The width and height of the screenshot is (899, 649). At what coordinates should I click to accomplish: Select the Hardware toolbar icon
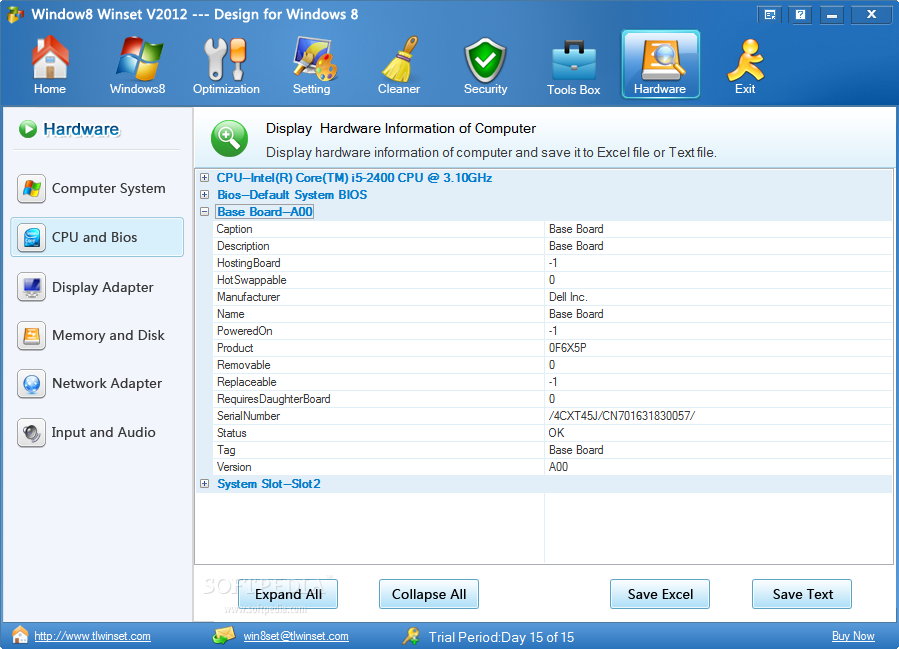660,65
